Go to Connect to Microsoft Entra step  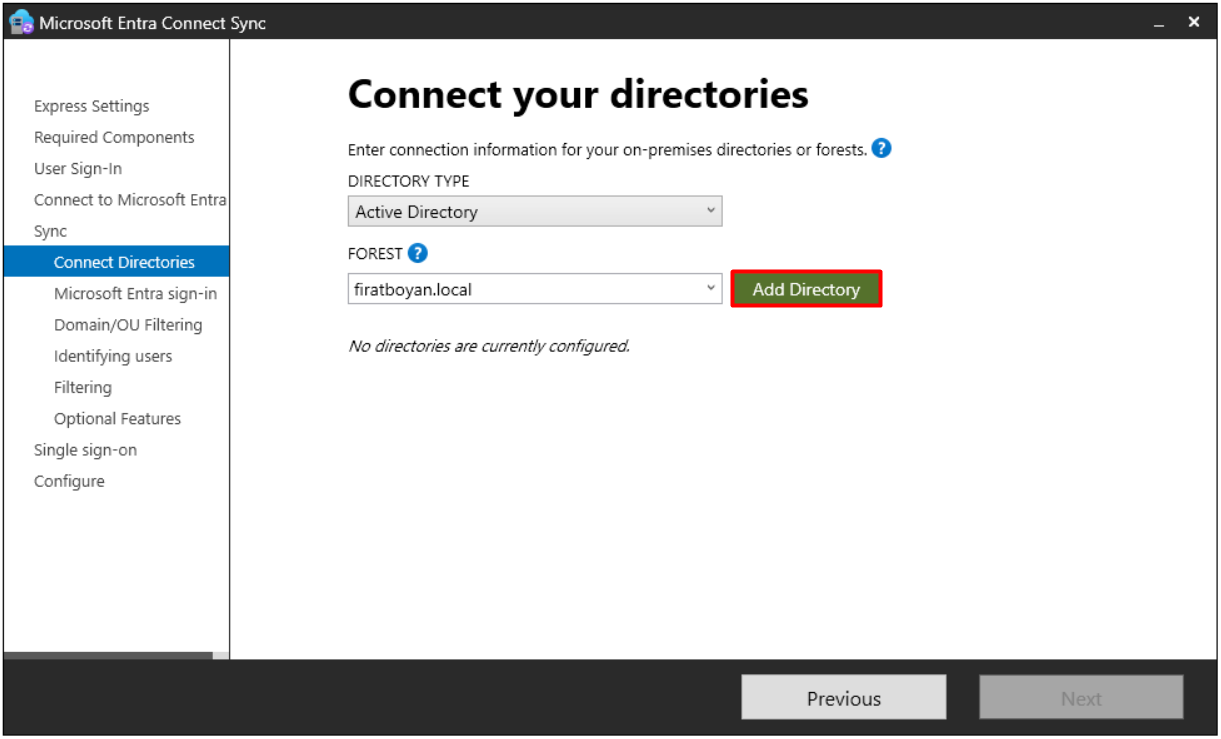pyautogui.click(x=130, y=199)
